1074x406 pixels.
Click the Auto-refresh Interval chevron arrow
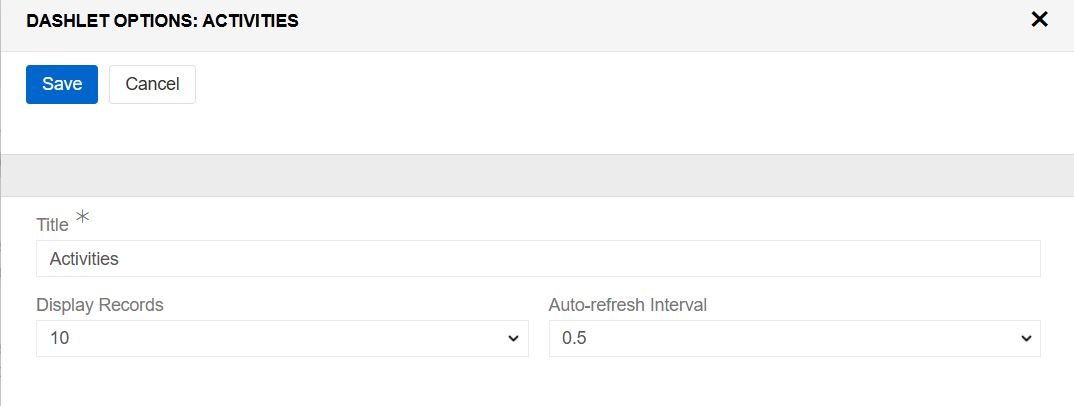click(1026, 339)
